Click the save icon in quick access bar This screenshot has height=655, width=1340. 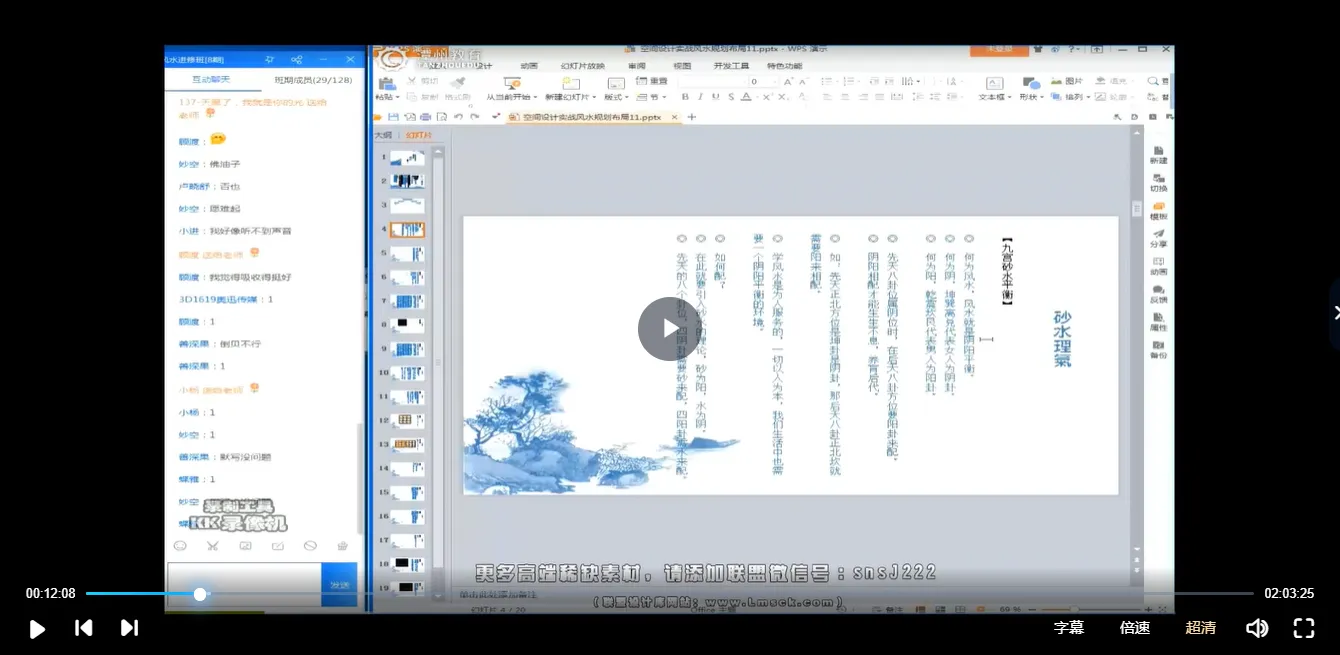pyautogui.click(x=394, y=117)
